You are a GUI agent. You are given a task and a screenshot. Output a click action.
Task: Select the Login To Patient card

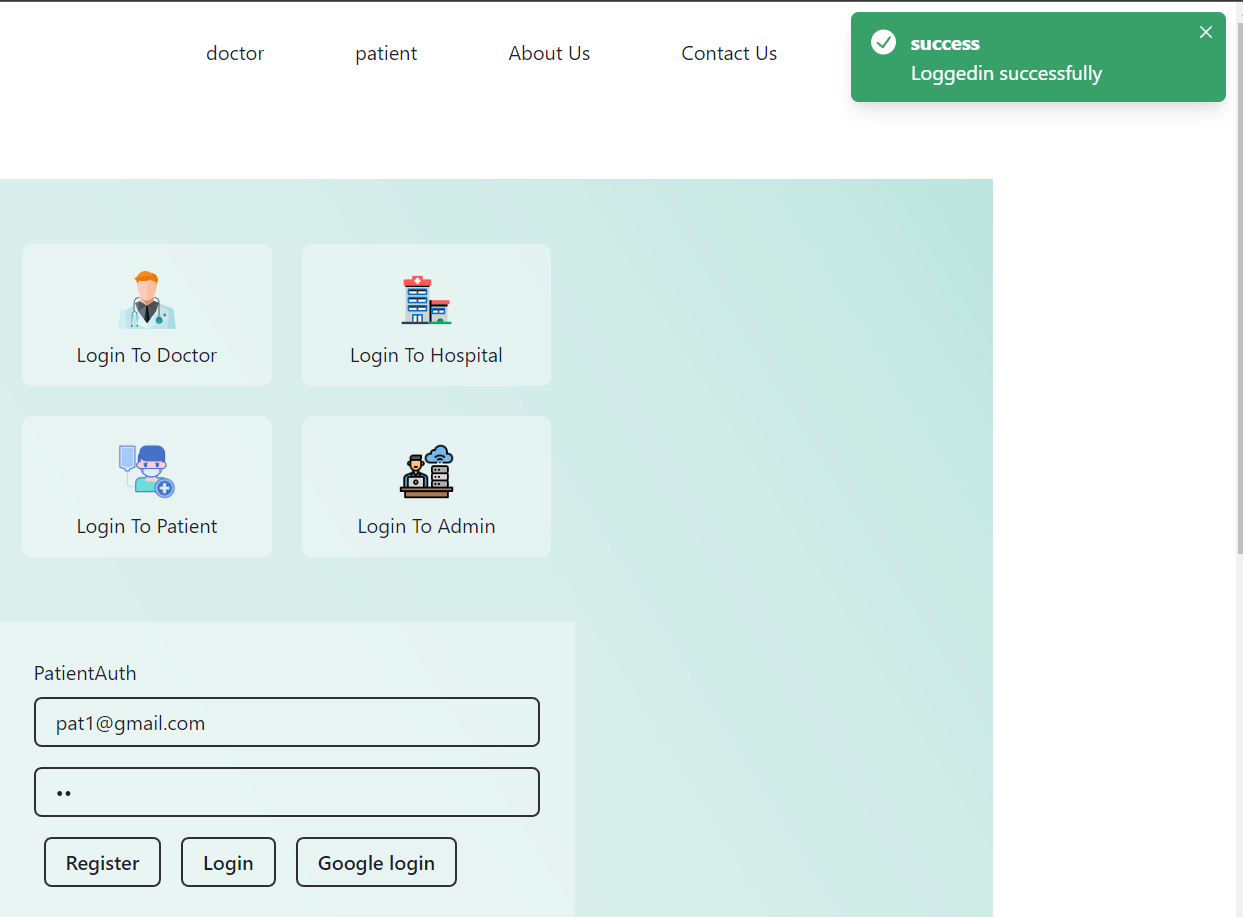pos(146,487)
